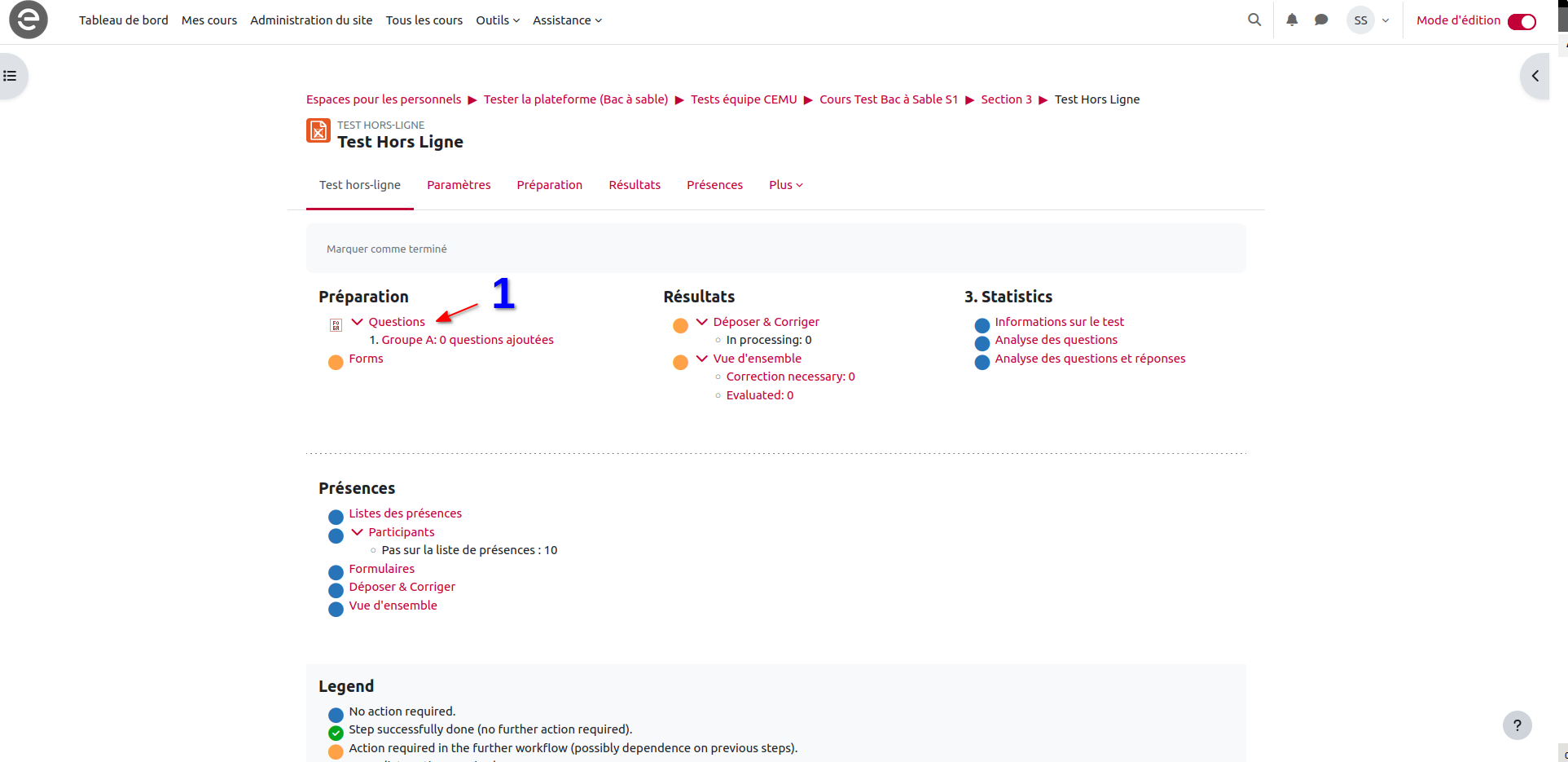
Task: Collapse the Déposer & Corriger chevron in Résultats
Action: (701, 322)
